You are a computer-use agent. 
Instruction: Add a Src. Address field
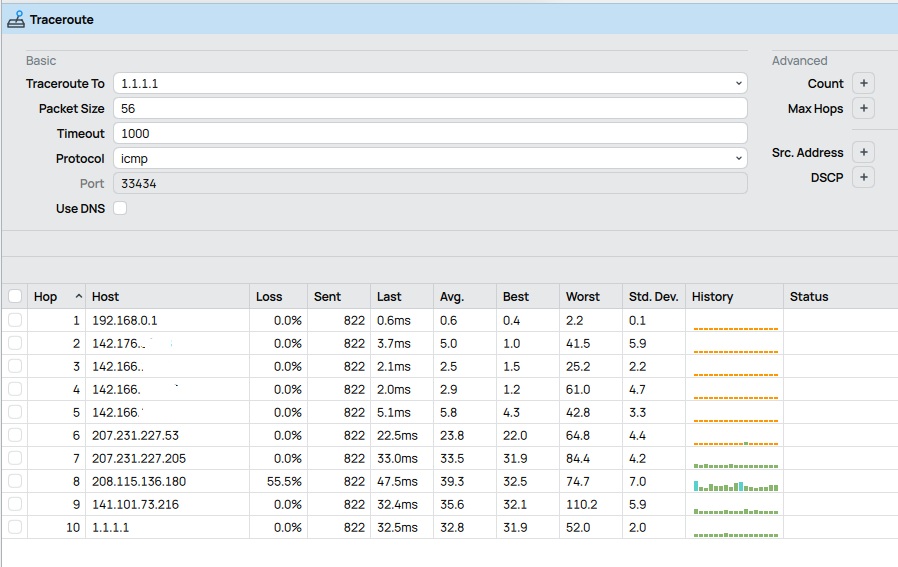864,153
